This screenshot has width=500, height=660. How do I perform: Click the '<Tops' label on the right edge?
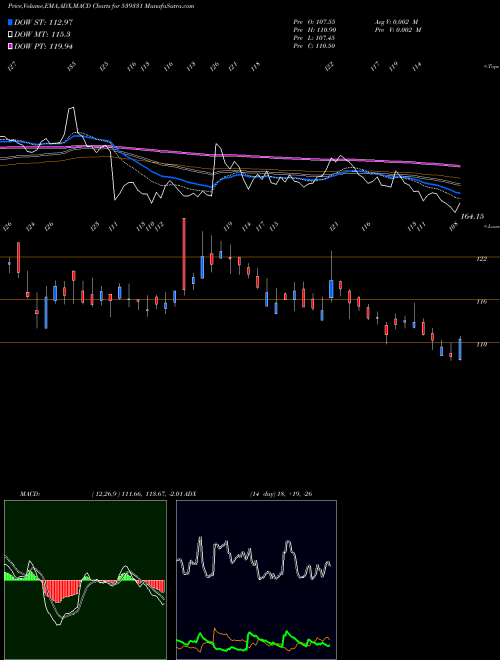coord(492,67)
